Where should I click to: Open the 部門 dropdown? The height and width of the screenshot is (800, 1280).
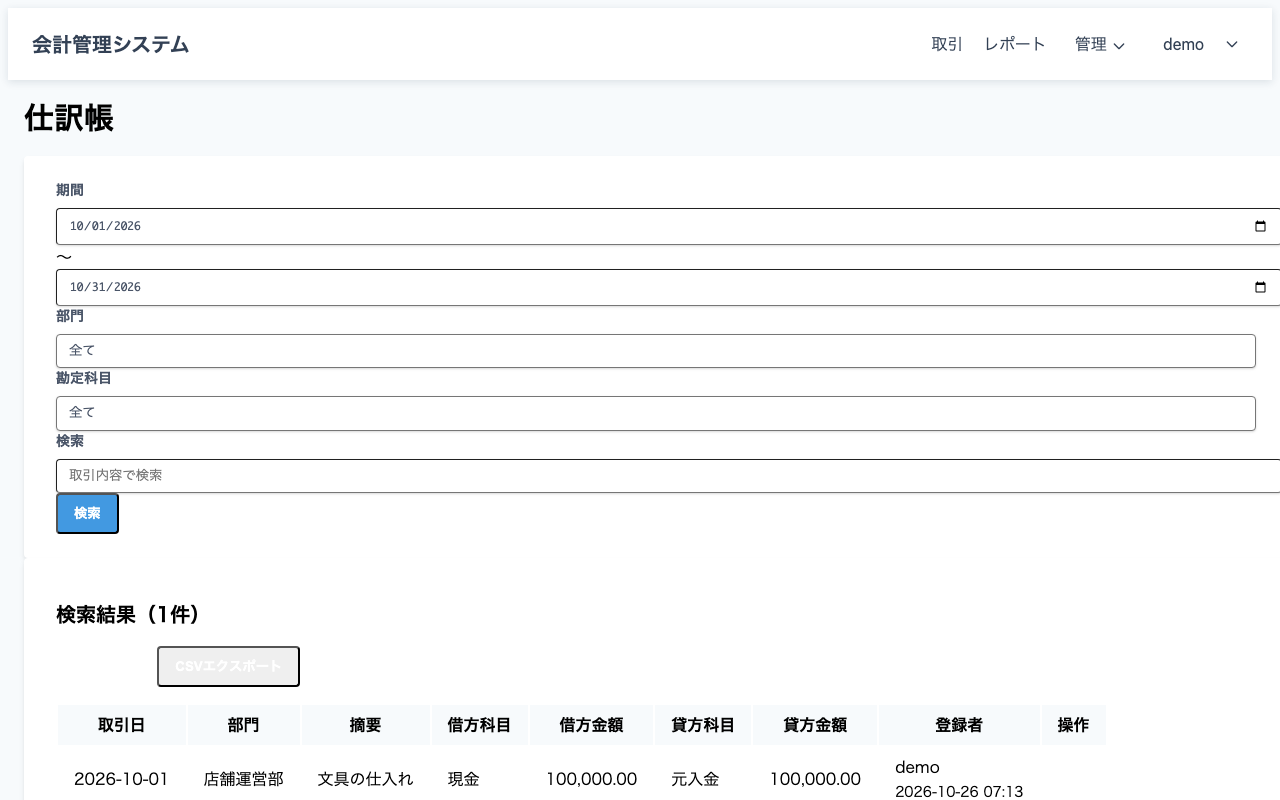tap(656, 351)
